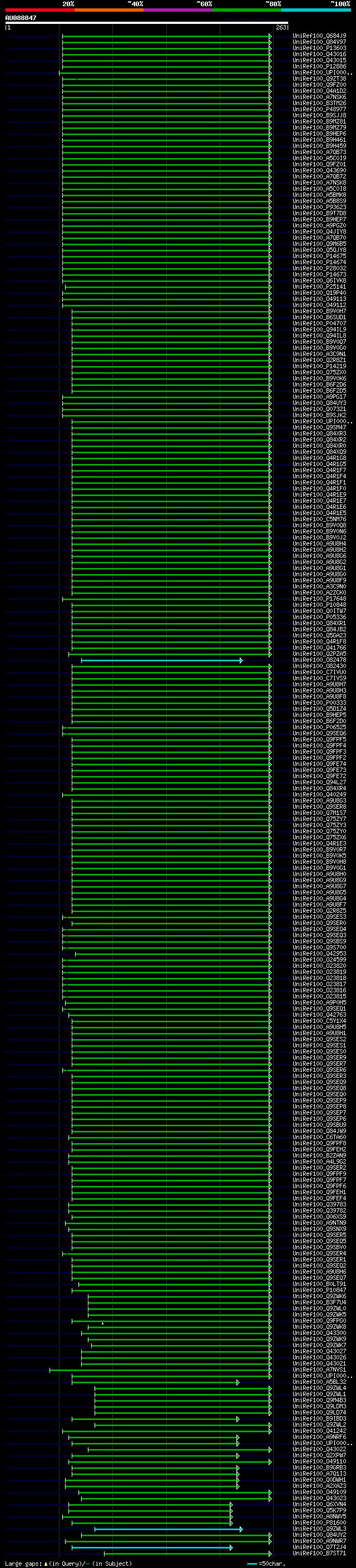Select label UniRef100_P14675

(319, 256)
